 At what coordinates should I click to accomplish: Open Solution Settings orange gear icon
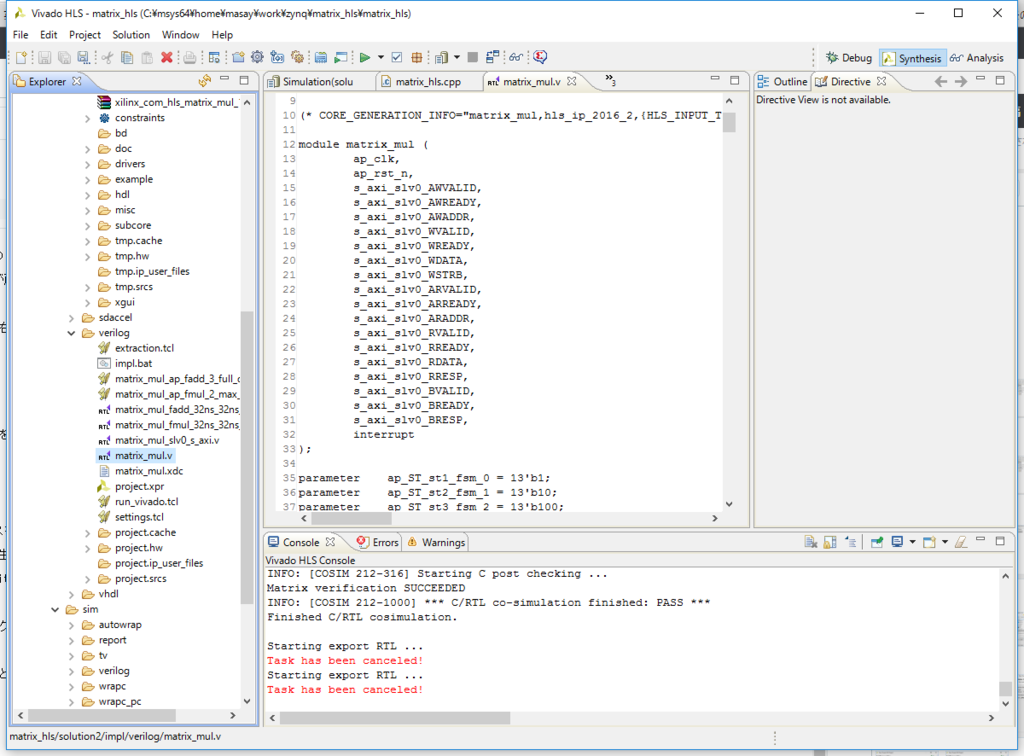click(297, 57)
